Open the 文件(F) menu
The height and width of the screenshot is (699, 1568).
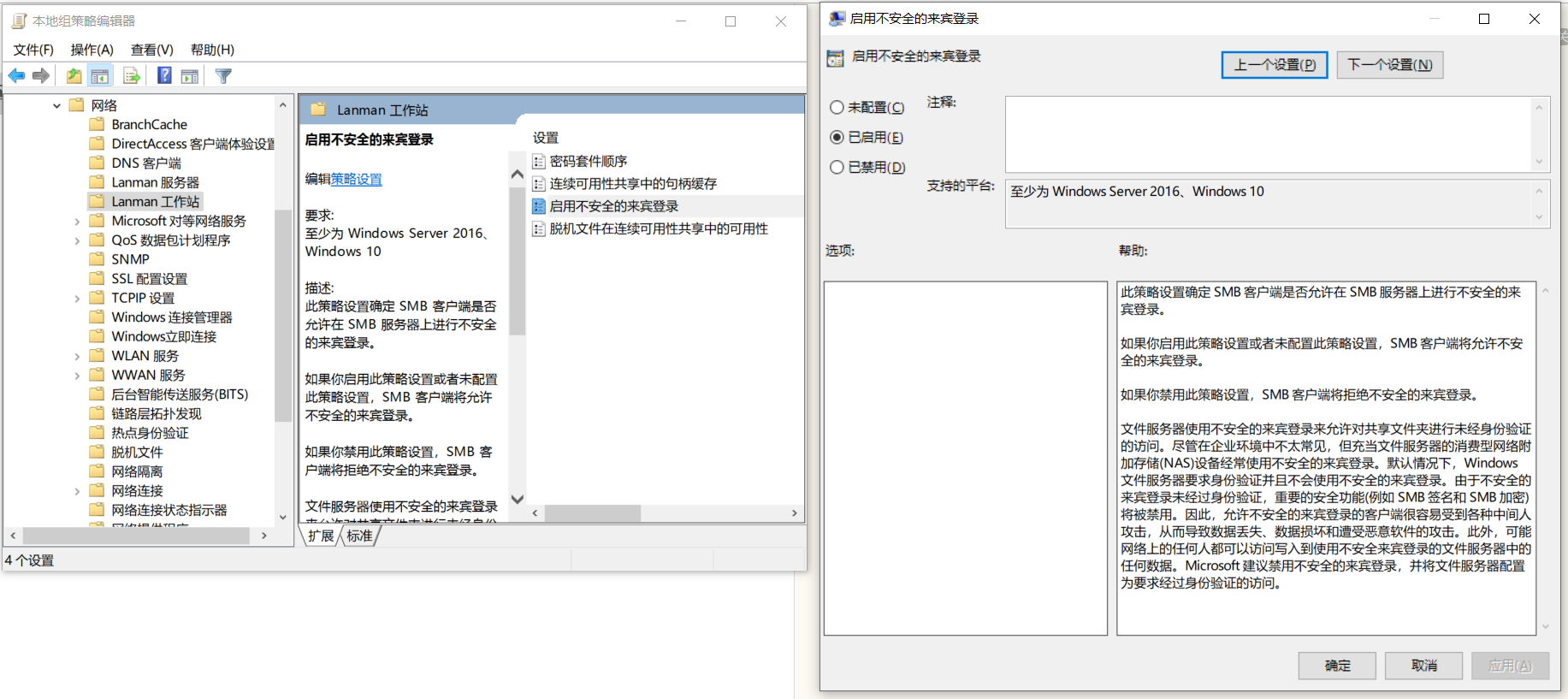point(33,50)
